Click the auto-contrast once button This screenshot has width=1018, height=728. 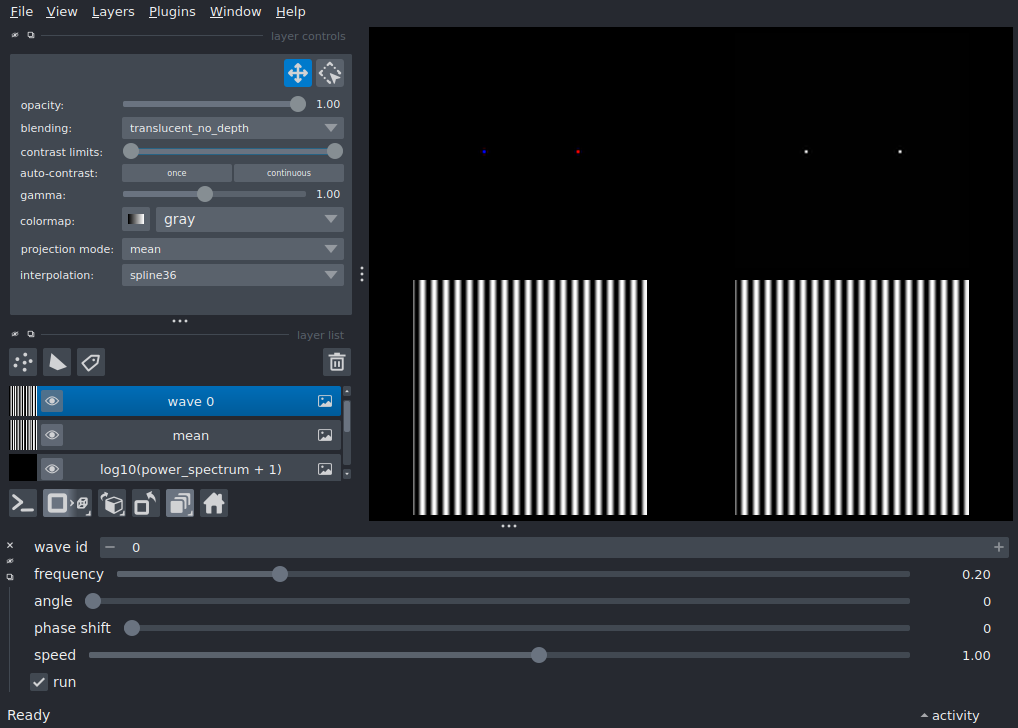point(177,173)
